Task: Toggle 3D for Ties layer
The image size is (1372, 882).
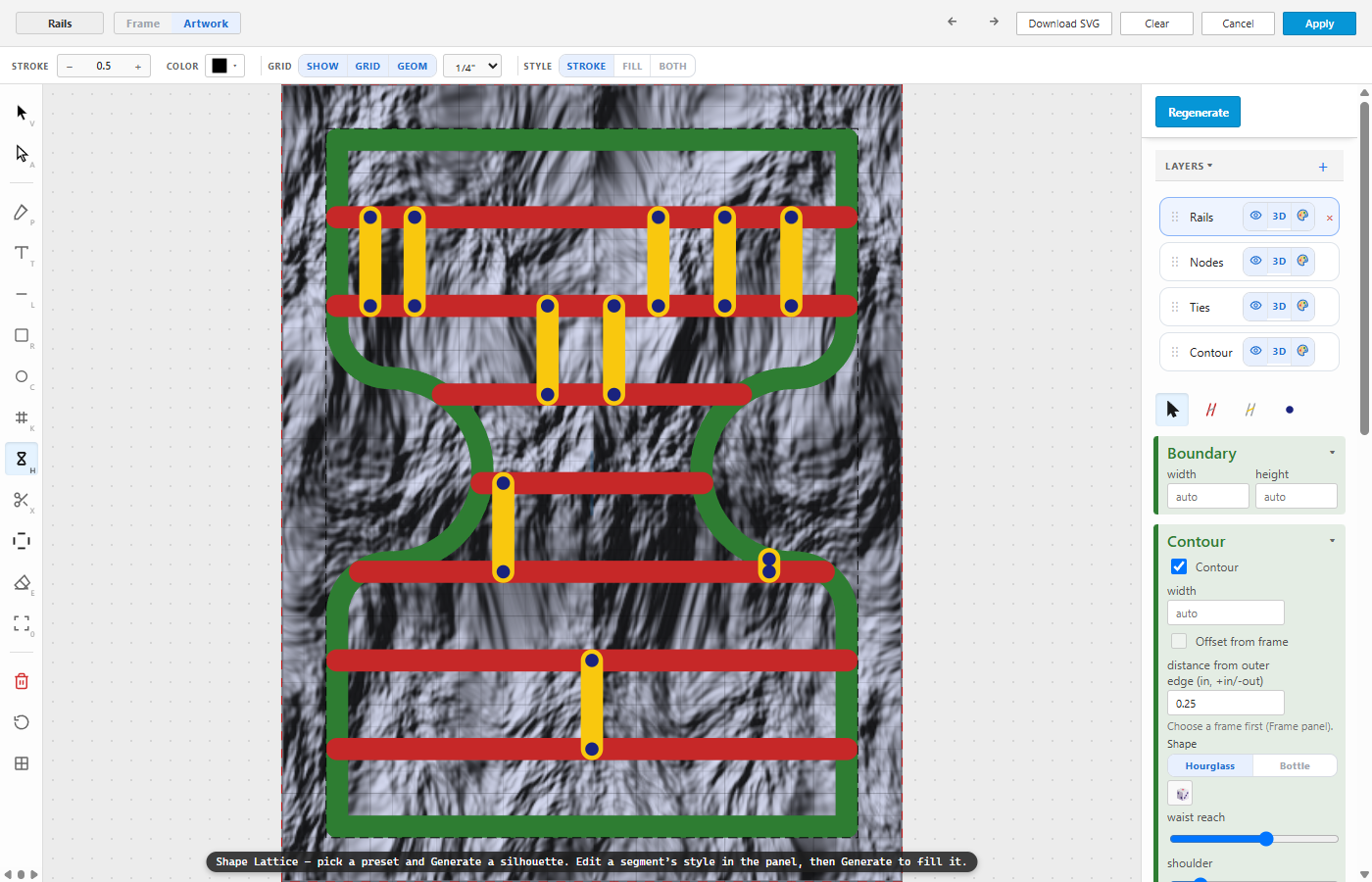Action: (1279, 306)
